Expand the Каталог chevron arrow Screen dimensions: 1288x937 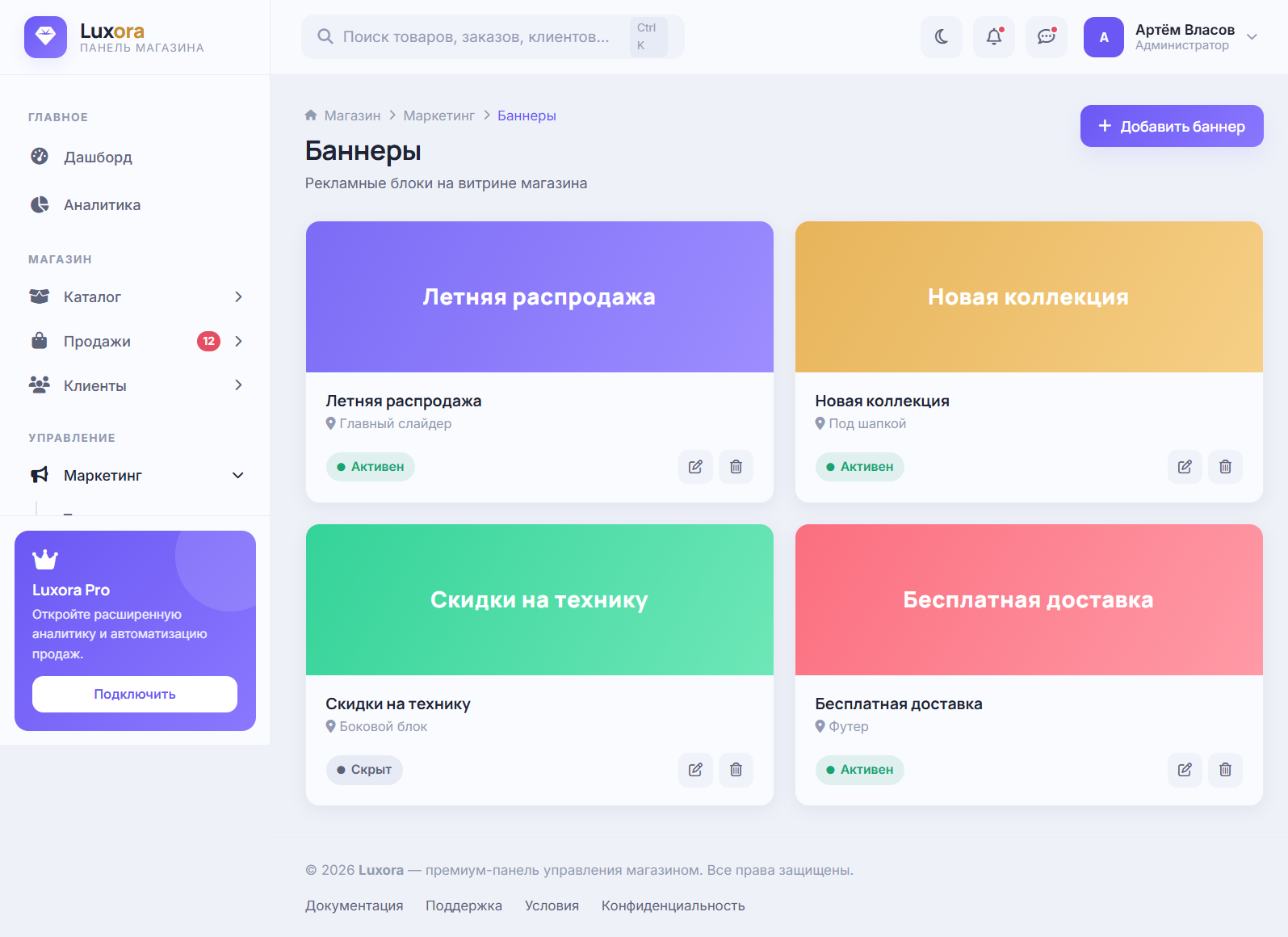238,296
